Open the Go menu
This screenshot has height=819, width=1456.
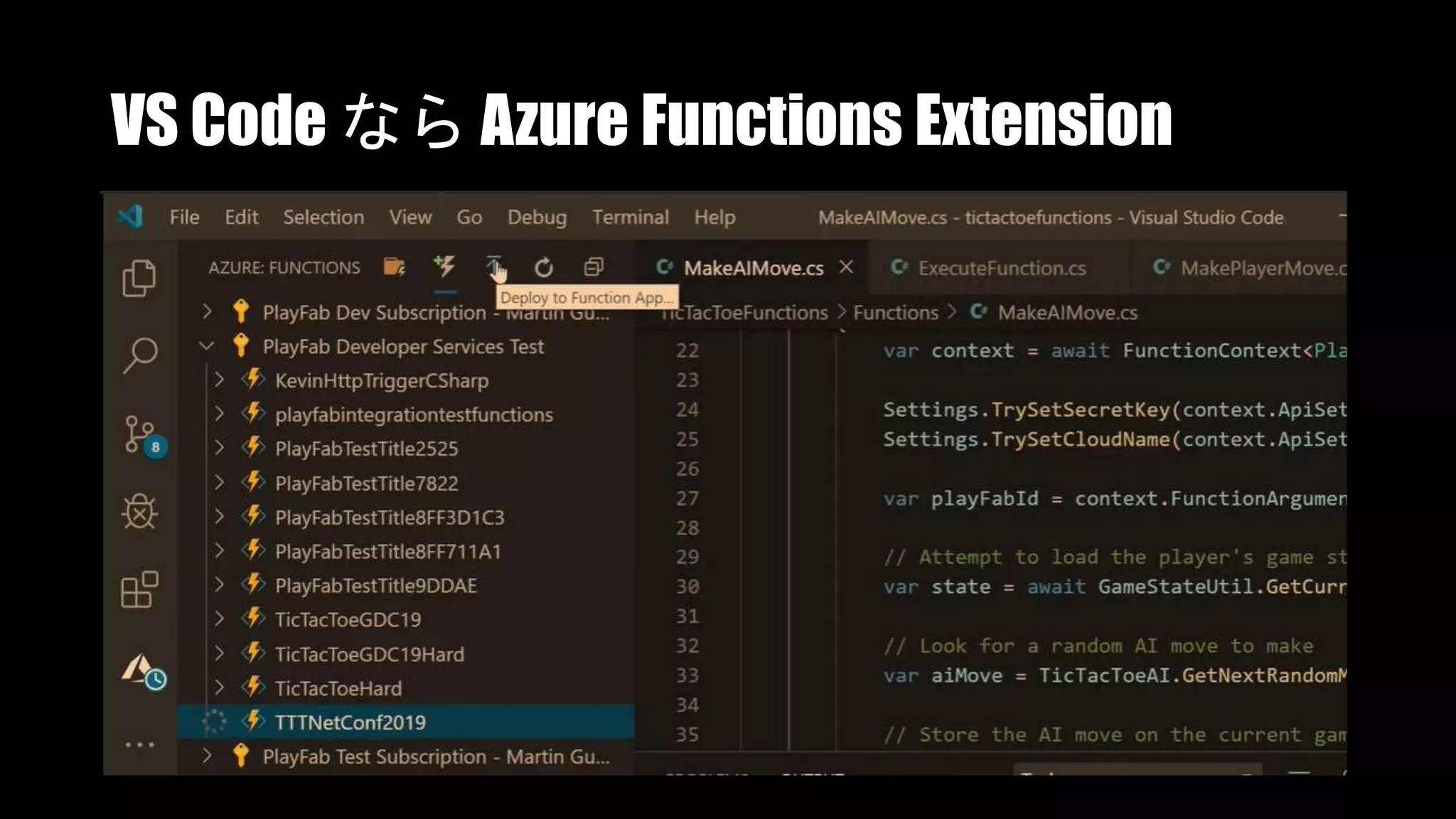[x=469, y=217]
